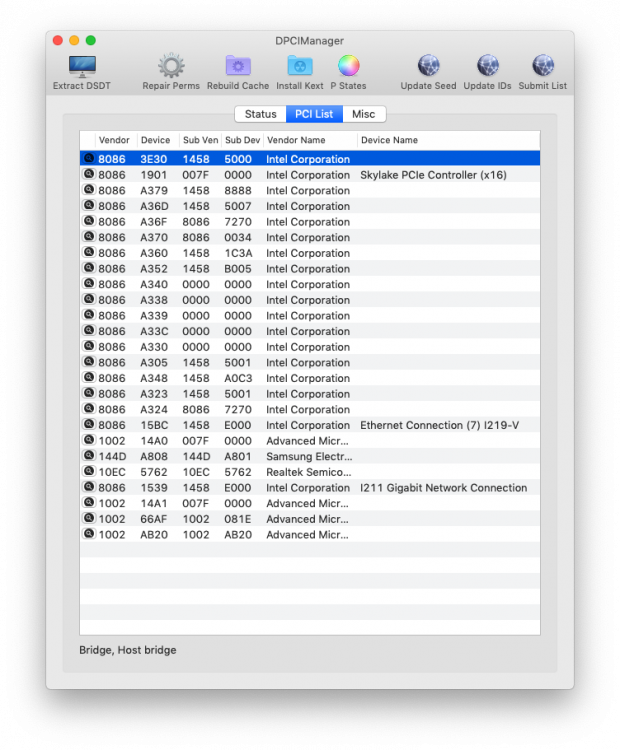Click device ID cell 'A338'
Viewport: 620px width, 750px height.
click(x=154, y=300)
